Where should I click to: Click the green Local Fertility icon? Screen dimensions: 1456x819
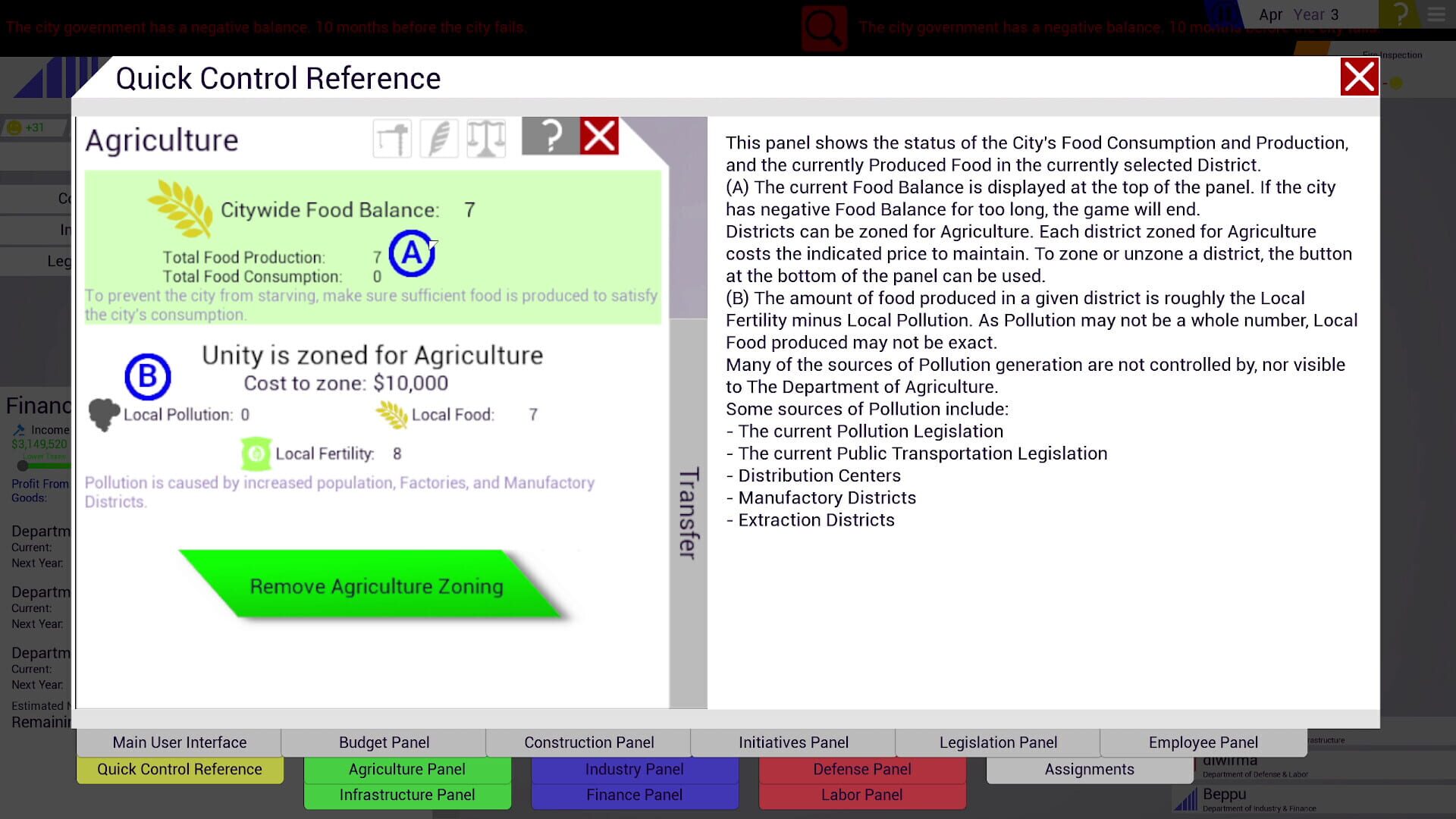tap(256, 453)
